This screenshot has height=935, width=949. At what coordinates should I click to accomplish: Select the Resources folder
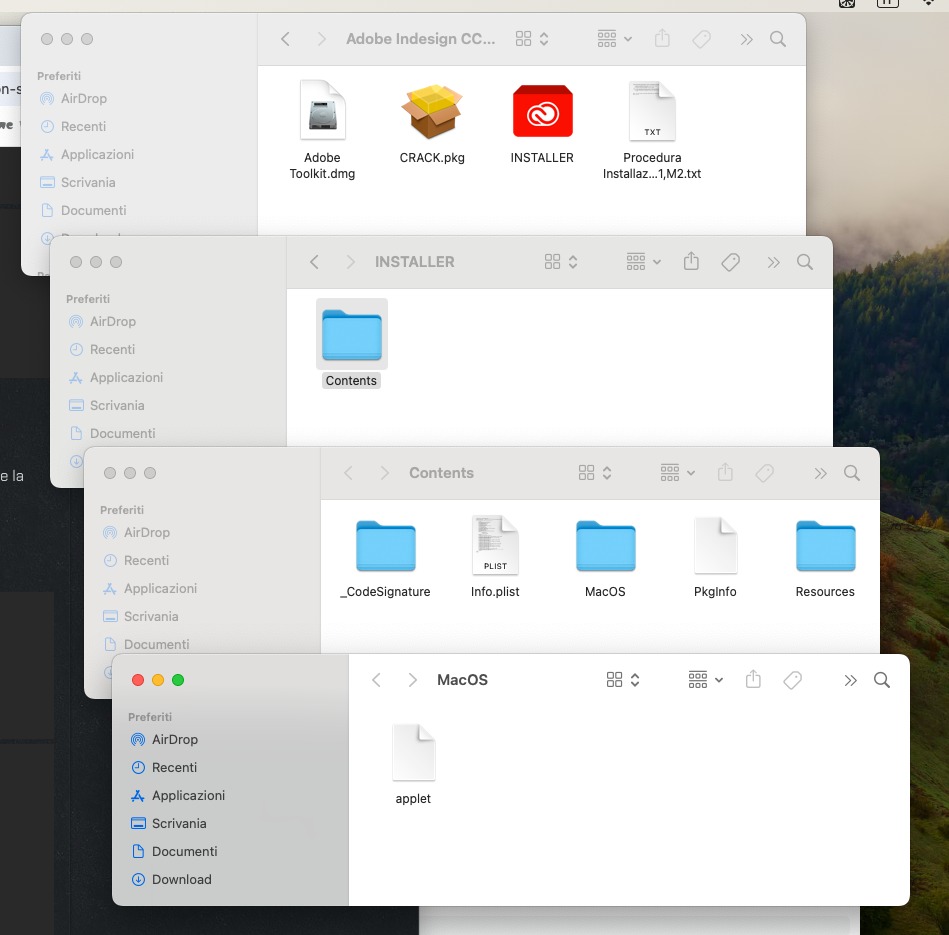tap(826, 546)
